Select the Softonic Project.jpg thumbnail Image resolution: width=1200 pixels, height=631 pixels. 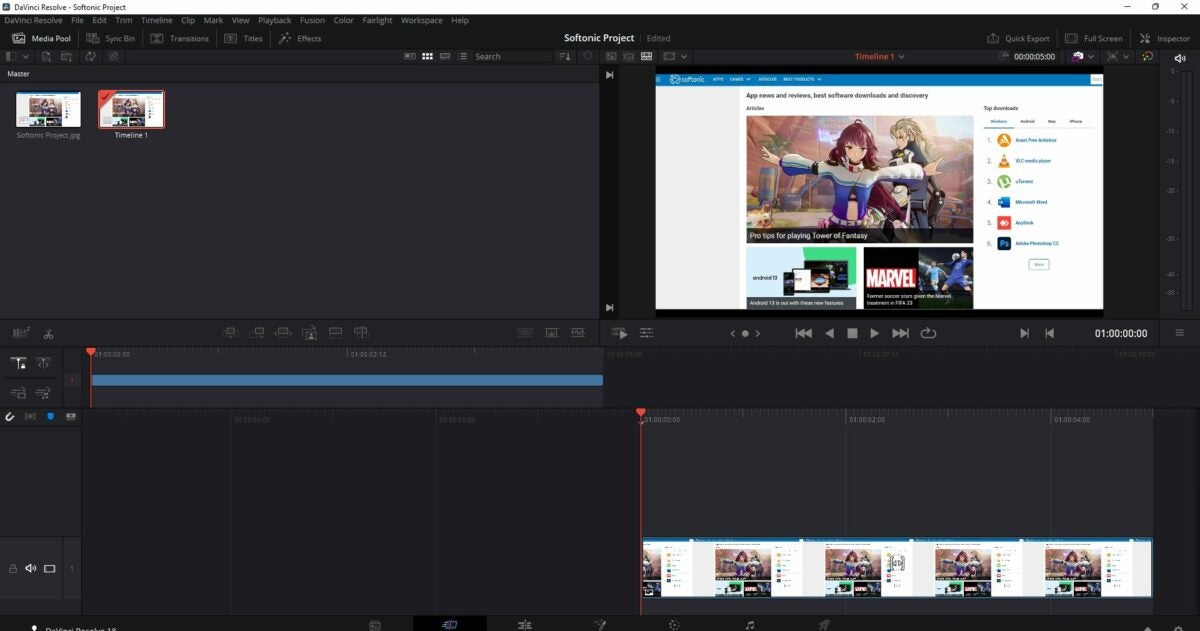pos(48,110)
